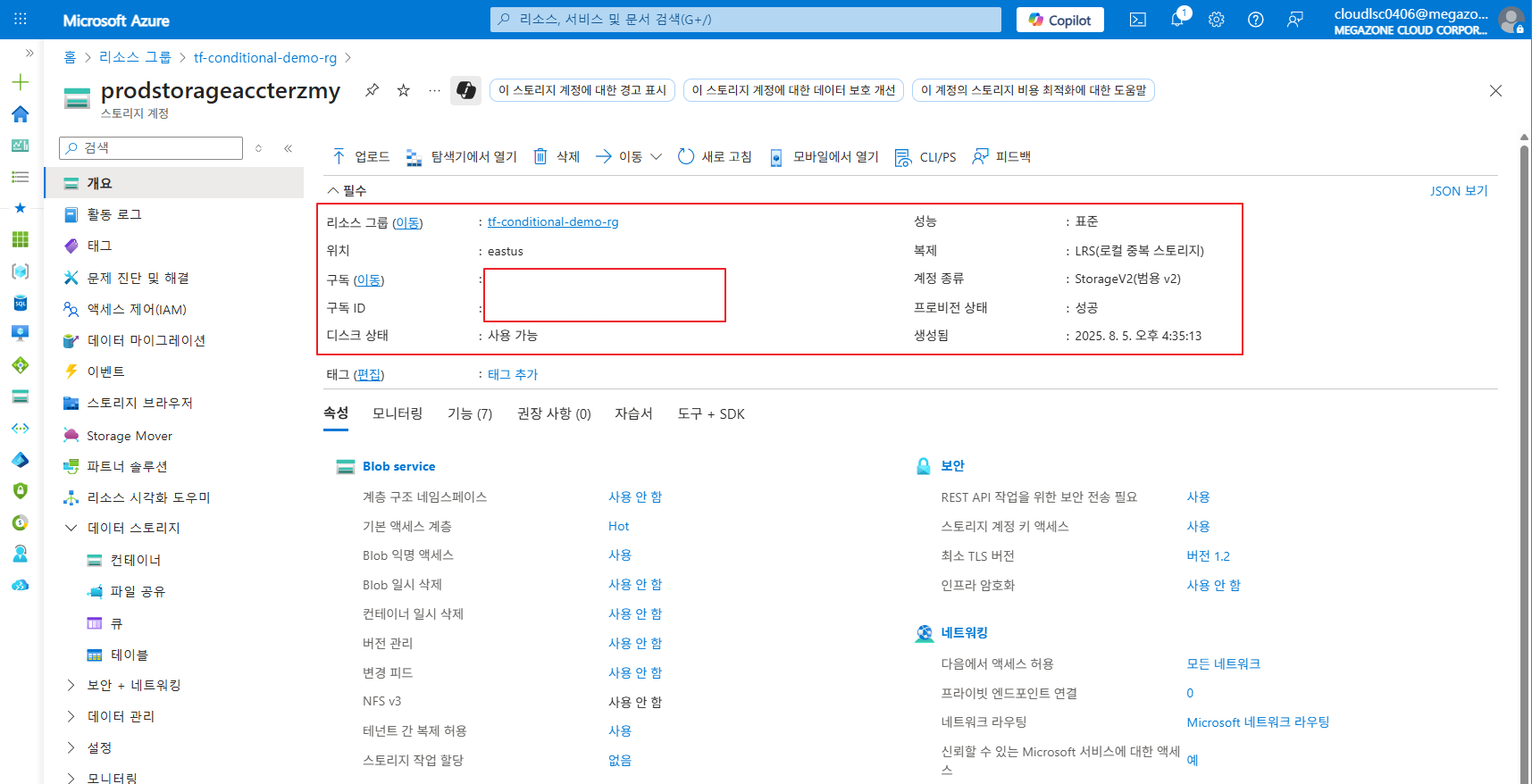1532x784 pixels.
Task: Open CLI/PS toolbar button
Action: [x=925, y=156]
